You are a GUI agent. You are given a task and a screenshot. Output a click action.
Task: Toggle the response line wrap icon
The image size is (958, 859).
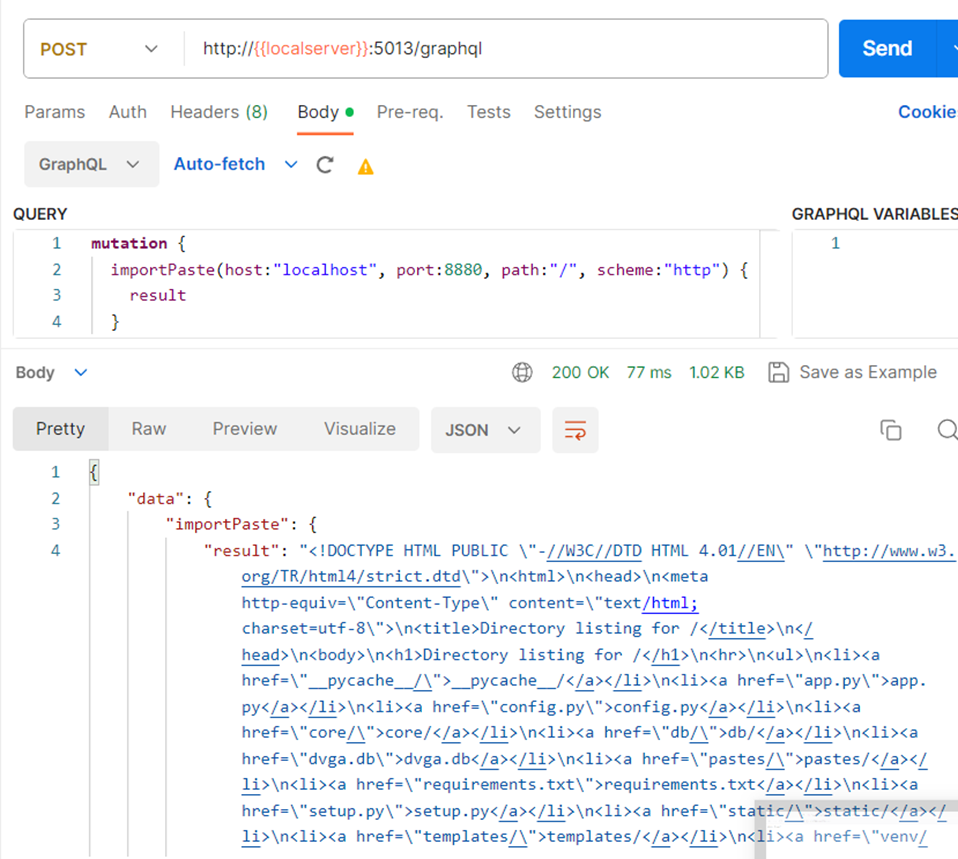(575, 430)
